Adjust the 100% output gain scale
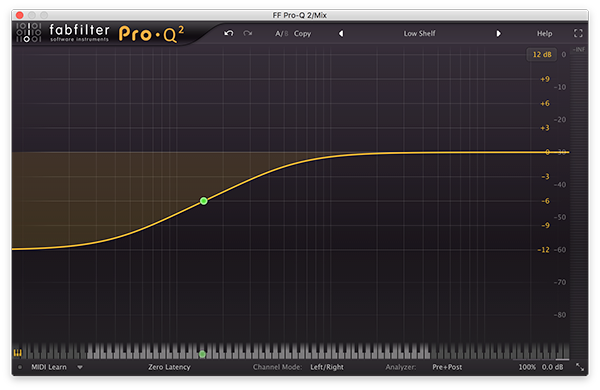 tap(527, 367)
